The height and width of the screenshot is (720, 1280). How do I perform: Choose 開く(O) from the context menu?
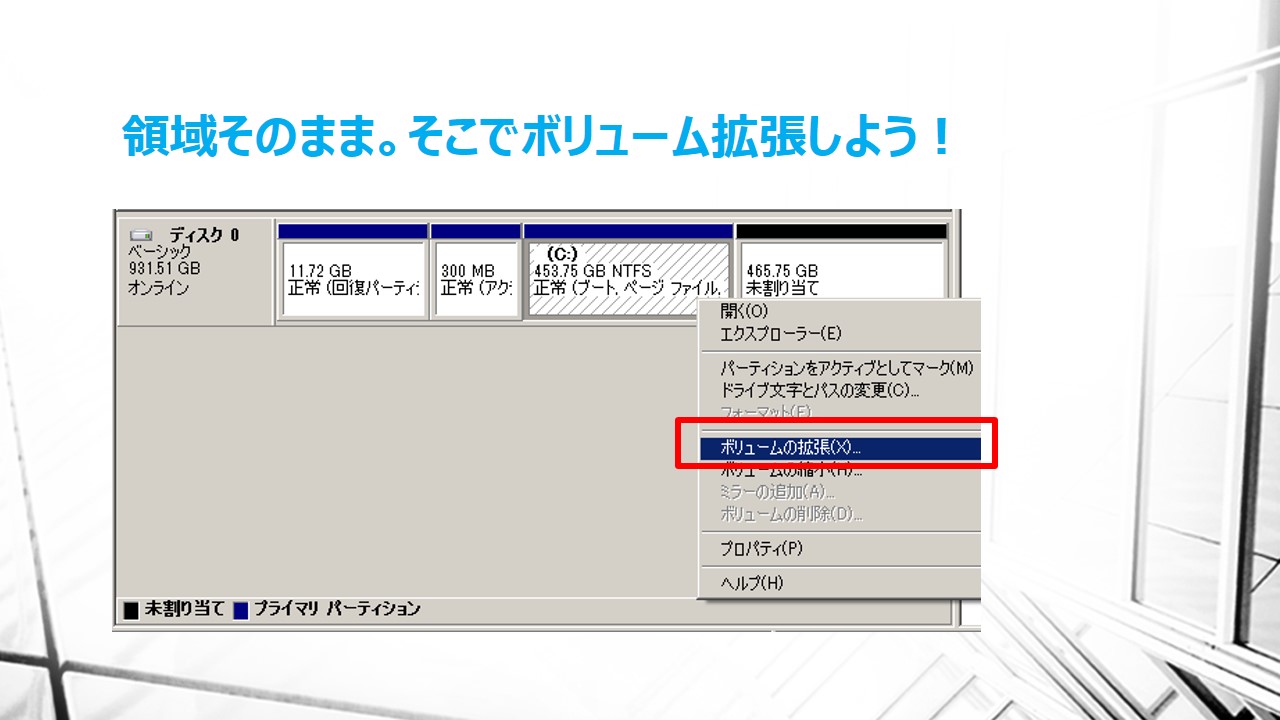tap(745, 312)
